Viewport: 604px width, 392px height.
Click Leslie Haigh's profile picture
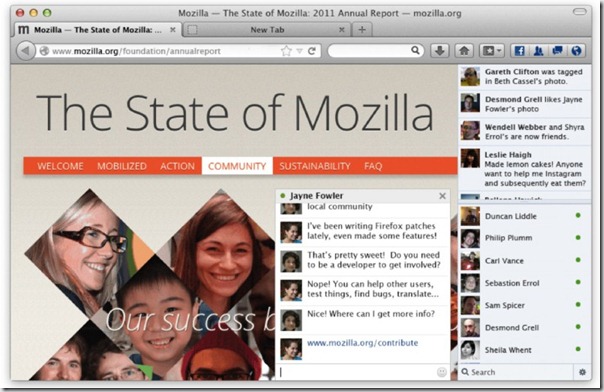[470, 158]
